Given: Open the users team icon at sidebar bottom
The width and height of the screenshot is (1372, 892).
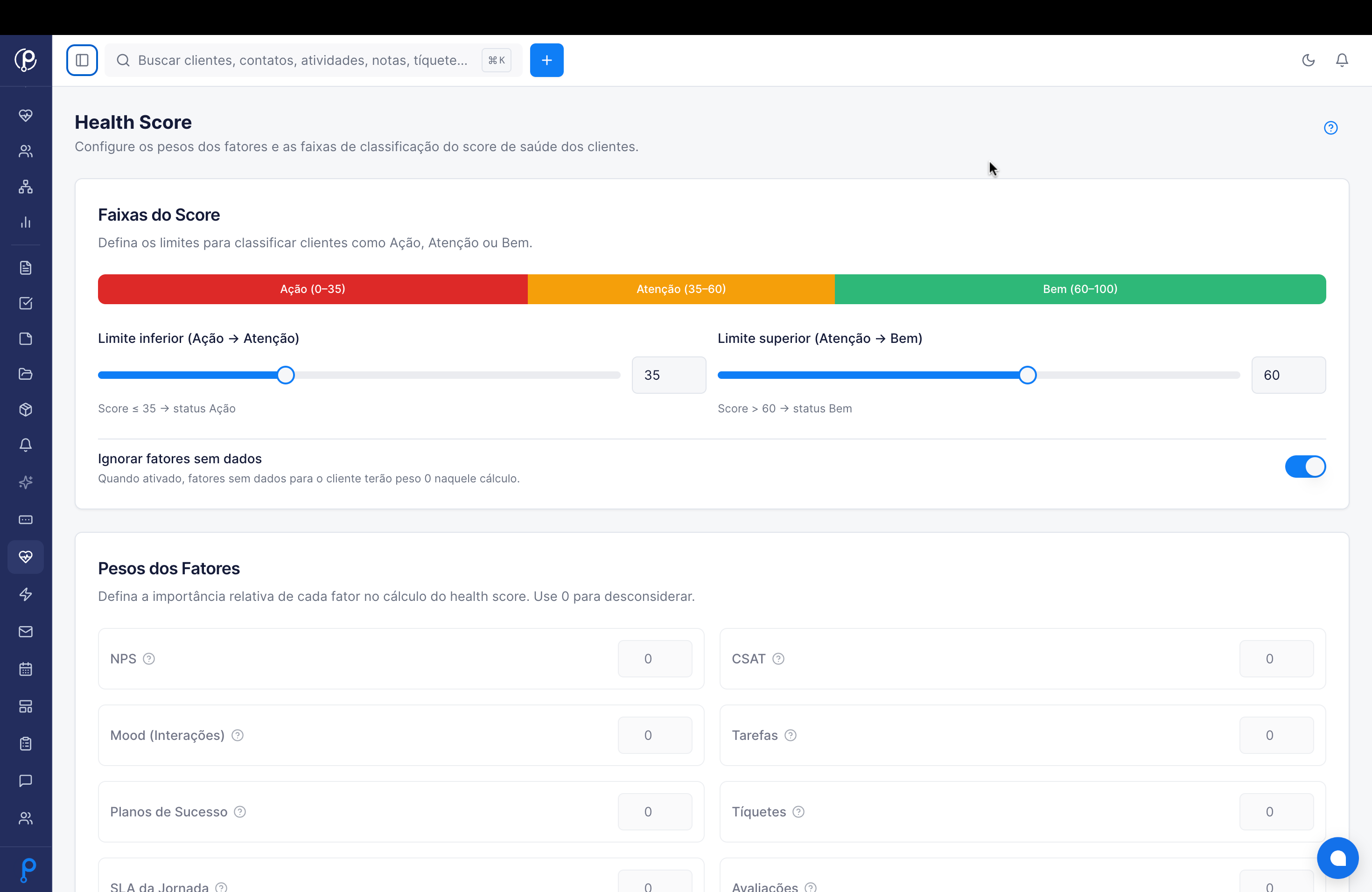Looking at the screenshot, I should tap(25, 818).
